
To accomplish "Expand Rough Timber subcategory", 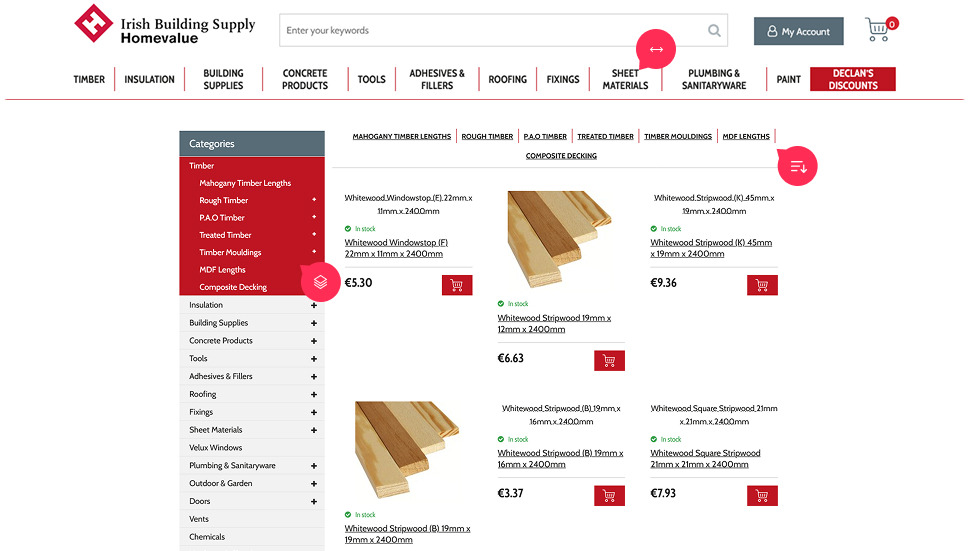I will pos(314,200).
